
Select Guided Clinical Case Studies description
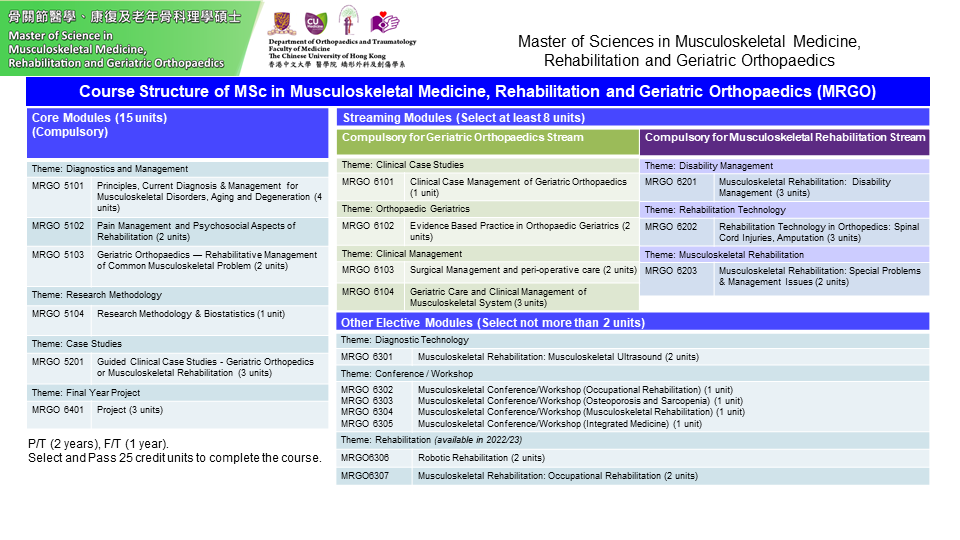(x=205, y=367)
